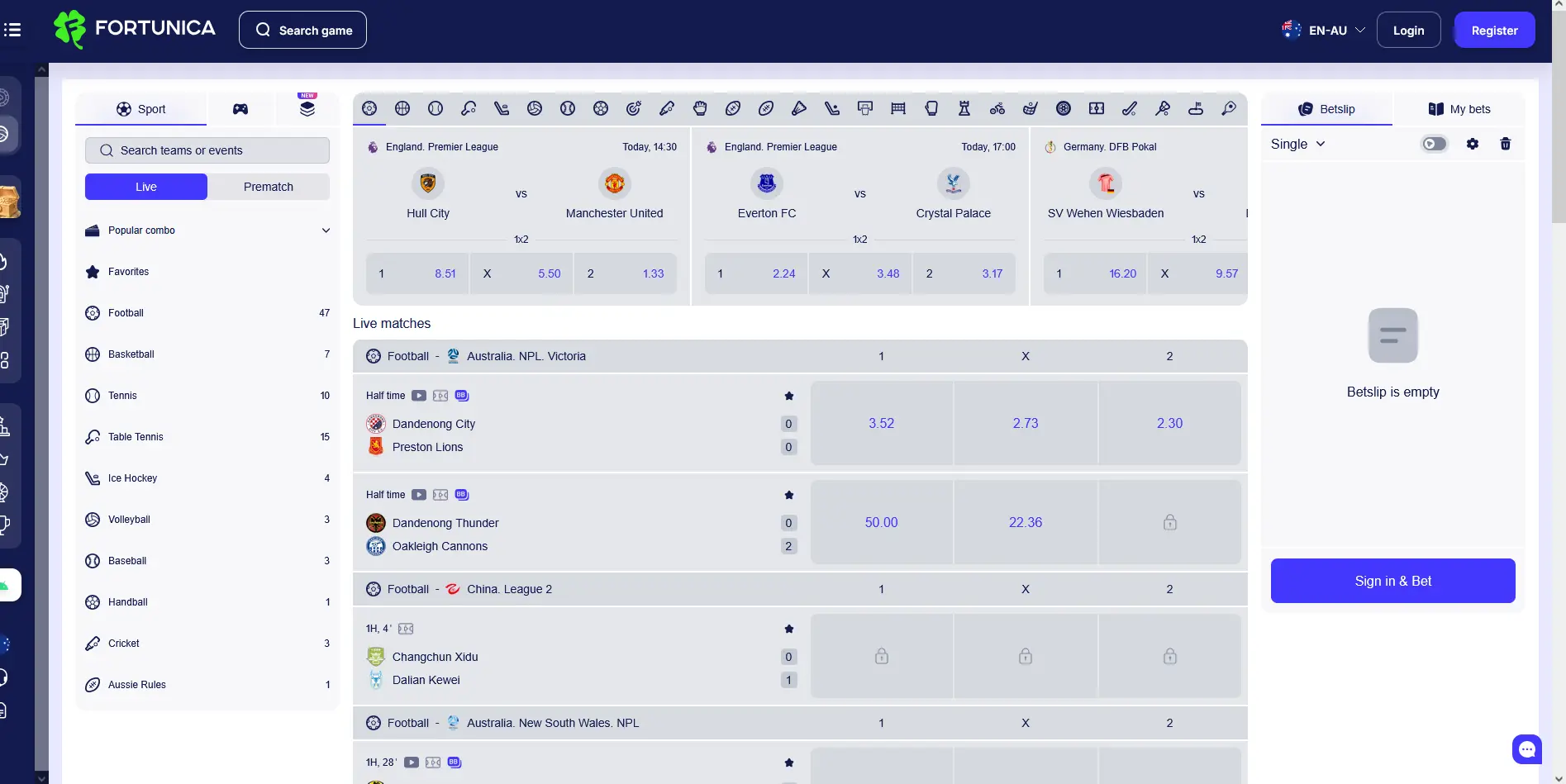The height and width of the screenshot is (784, 1566).
Task: Open the hamburger main menu
Action: [x=12, y=30]
